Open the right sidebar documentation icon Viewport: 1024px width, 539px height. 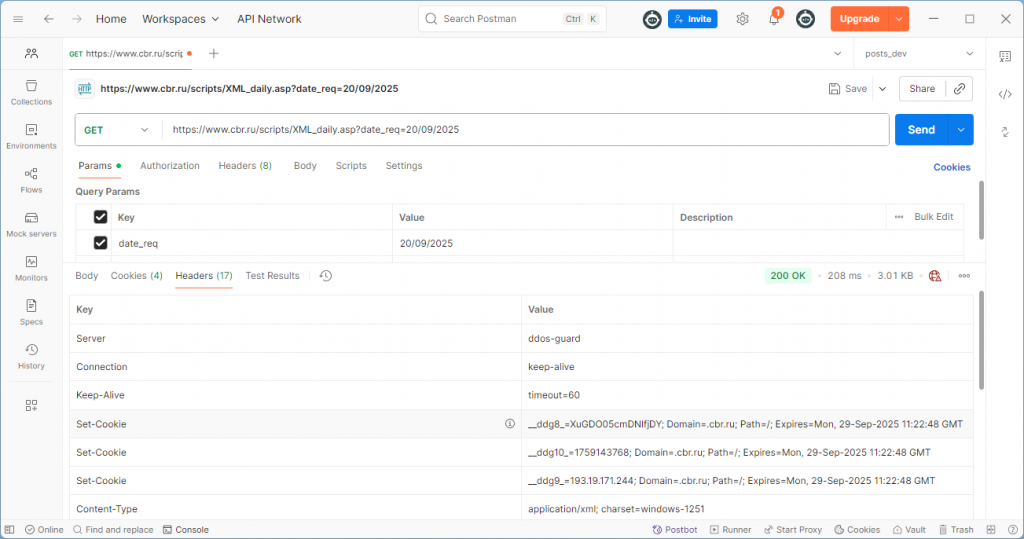click(1005, 57)
